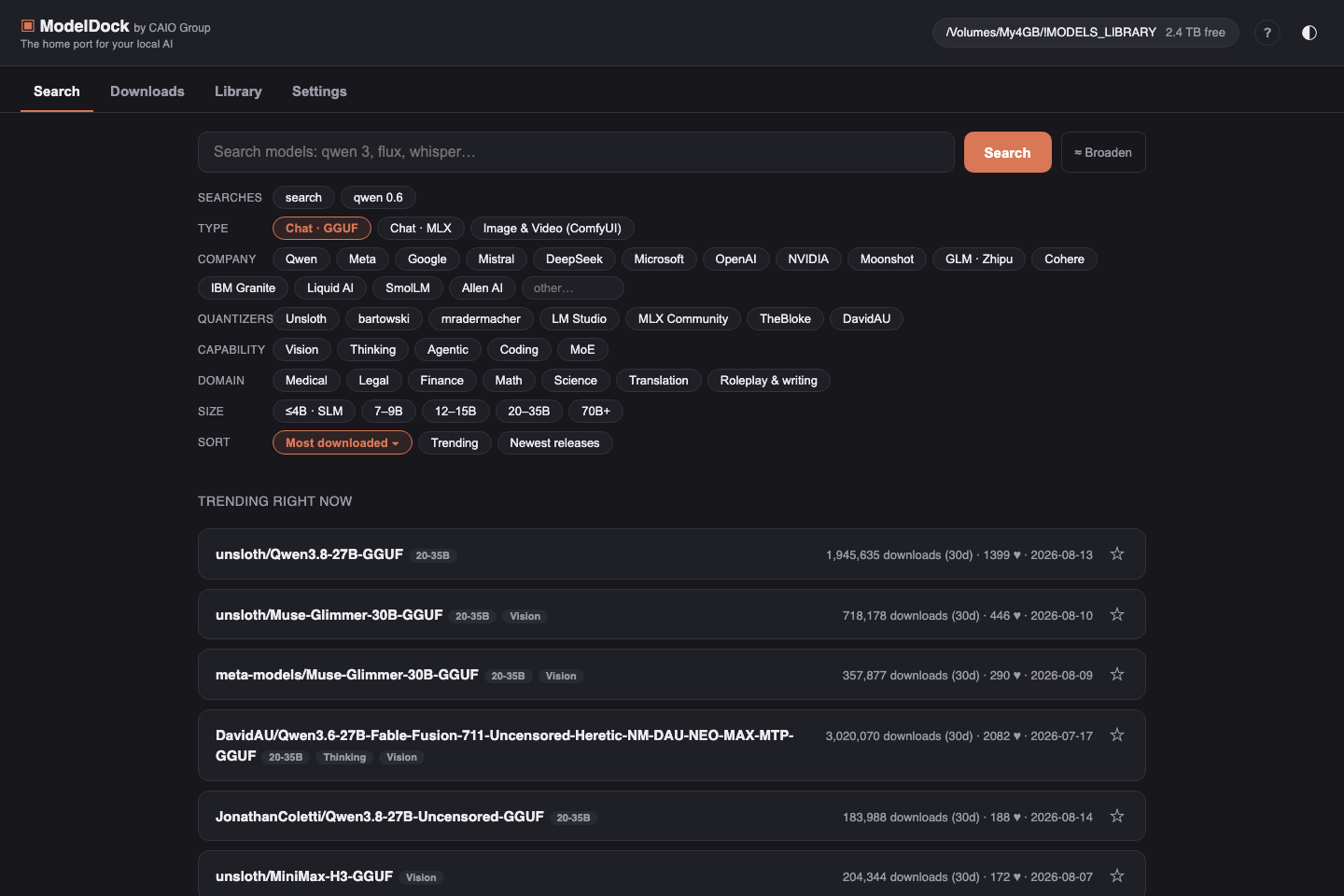Sort by Trending

pyautogui.click(x=455, y=443)
